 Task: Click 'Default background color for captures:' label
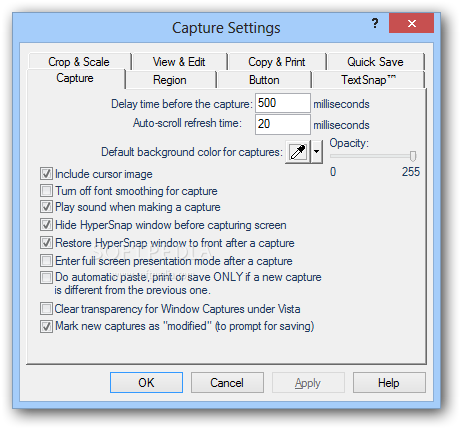tap(192, 152)
